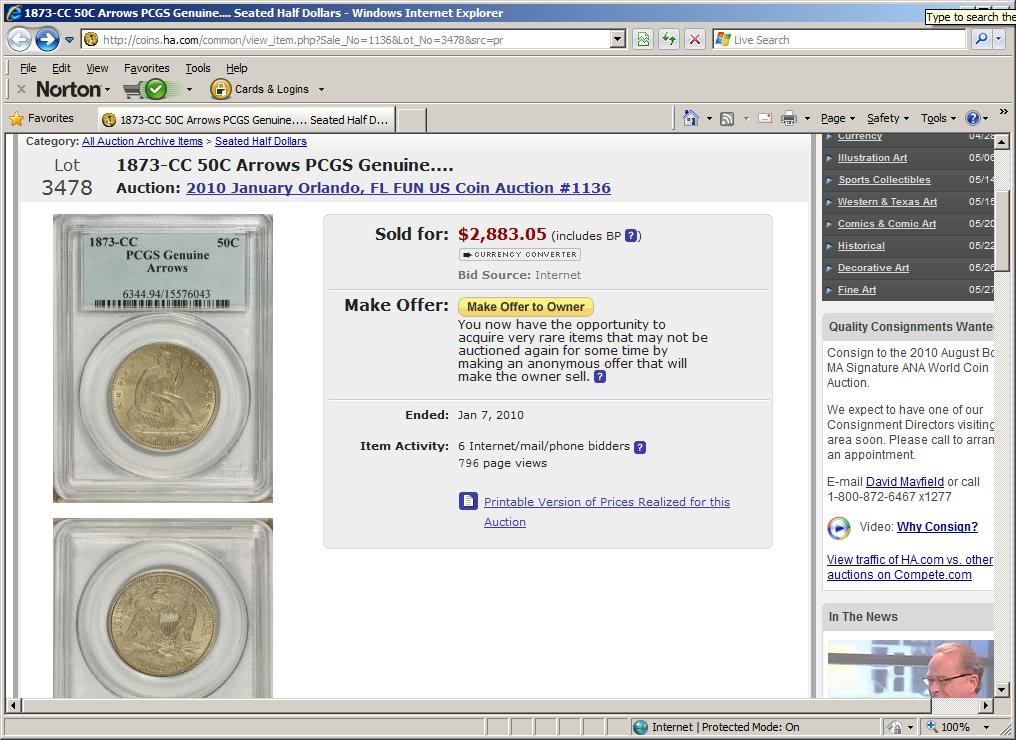Expand the Print options dropdown arrow
The image size is (1016, 740).
(807, 119)
